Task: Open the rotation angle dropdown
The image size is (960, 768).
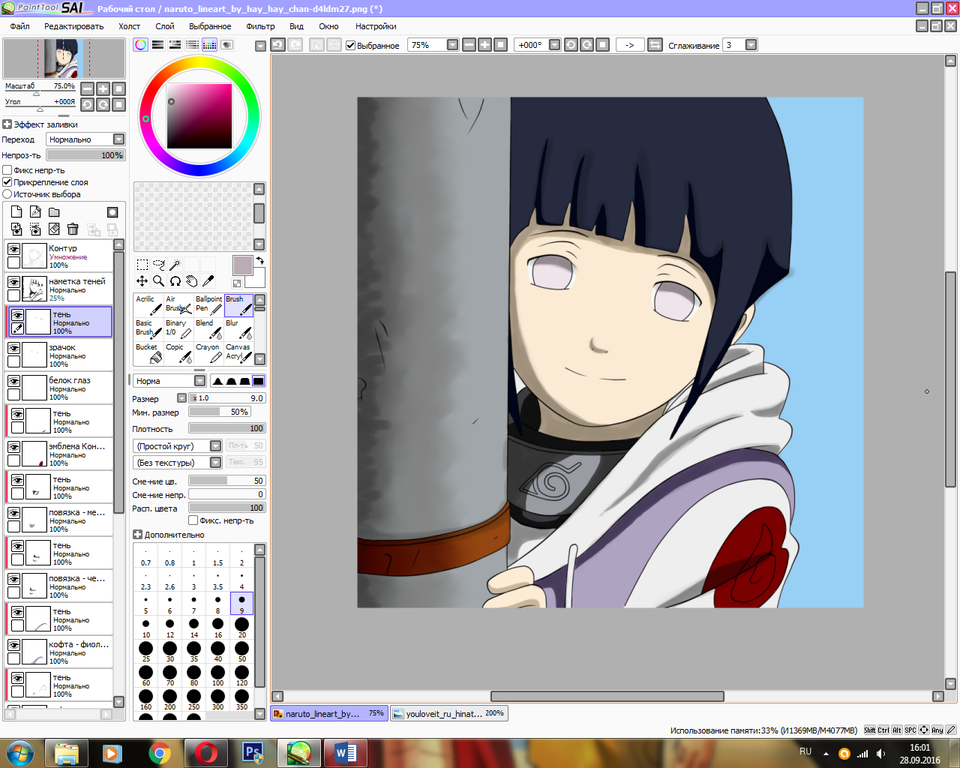Action: (x=555, y=45)
